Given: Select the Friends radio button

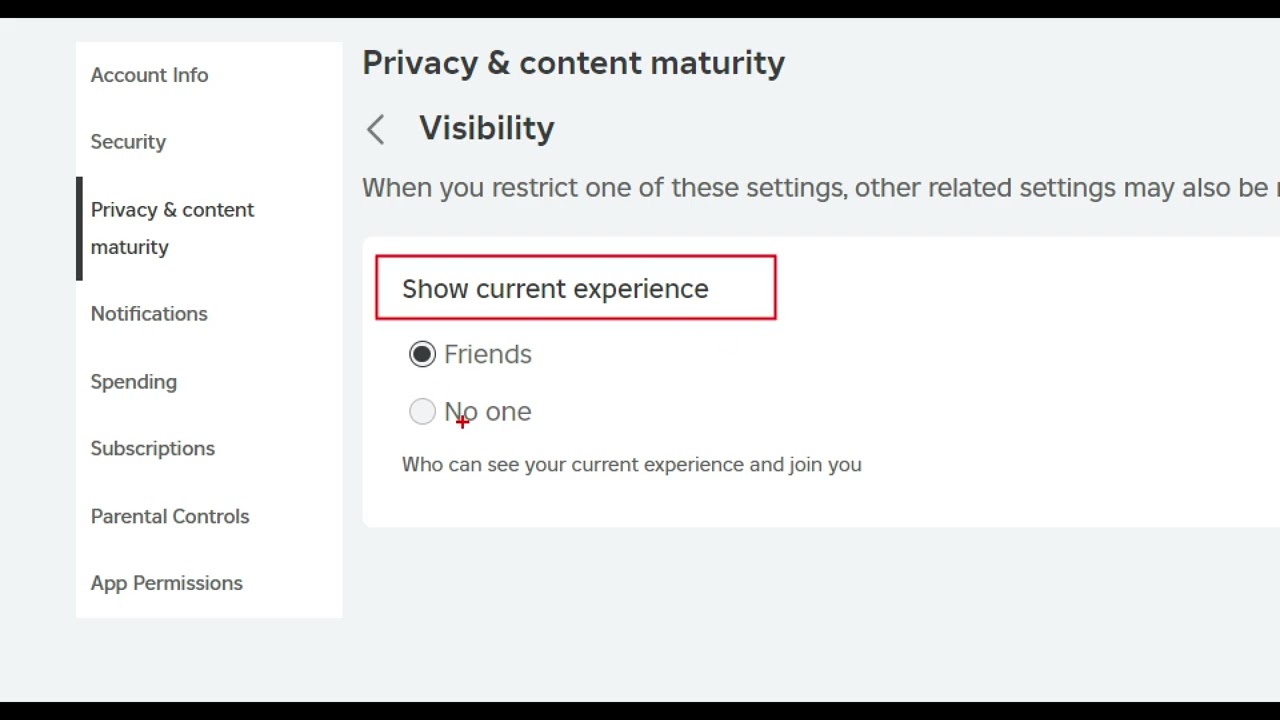Looking at the screenshot, I should pyautogui.click(x=422, y=354).
